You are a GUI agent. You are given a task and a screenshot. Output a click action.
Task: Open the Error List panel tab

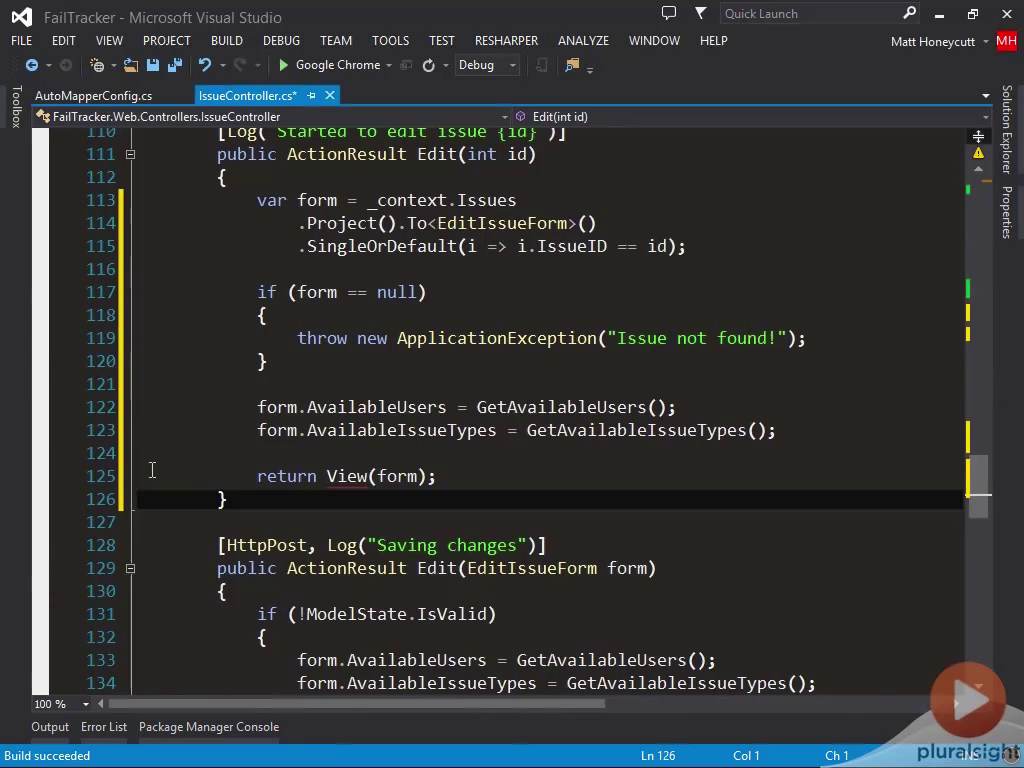click(104, 727)
